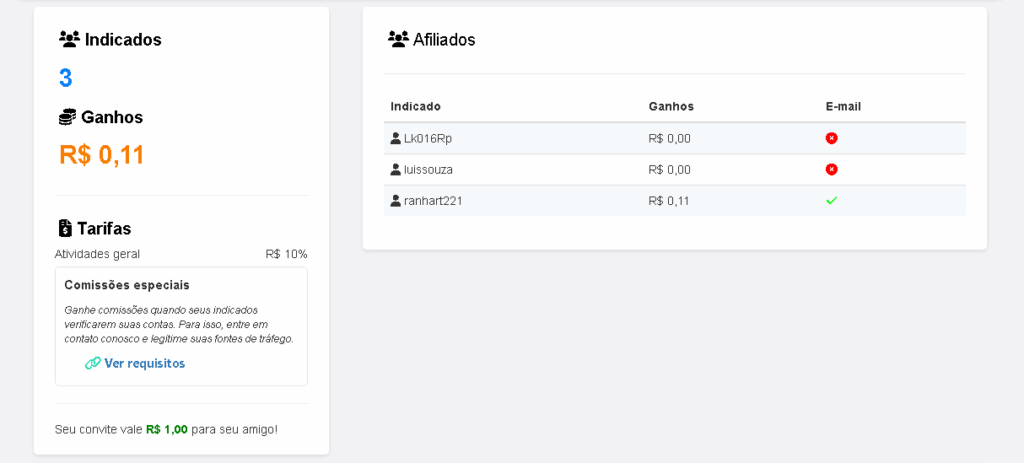Click the chain link icon beside Ver requisitos
Screen dimensions: 1024x463
(93, 363)
